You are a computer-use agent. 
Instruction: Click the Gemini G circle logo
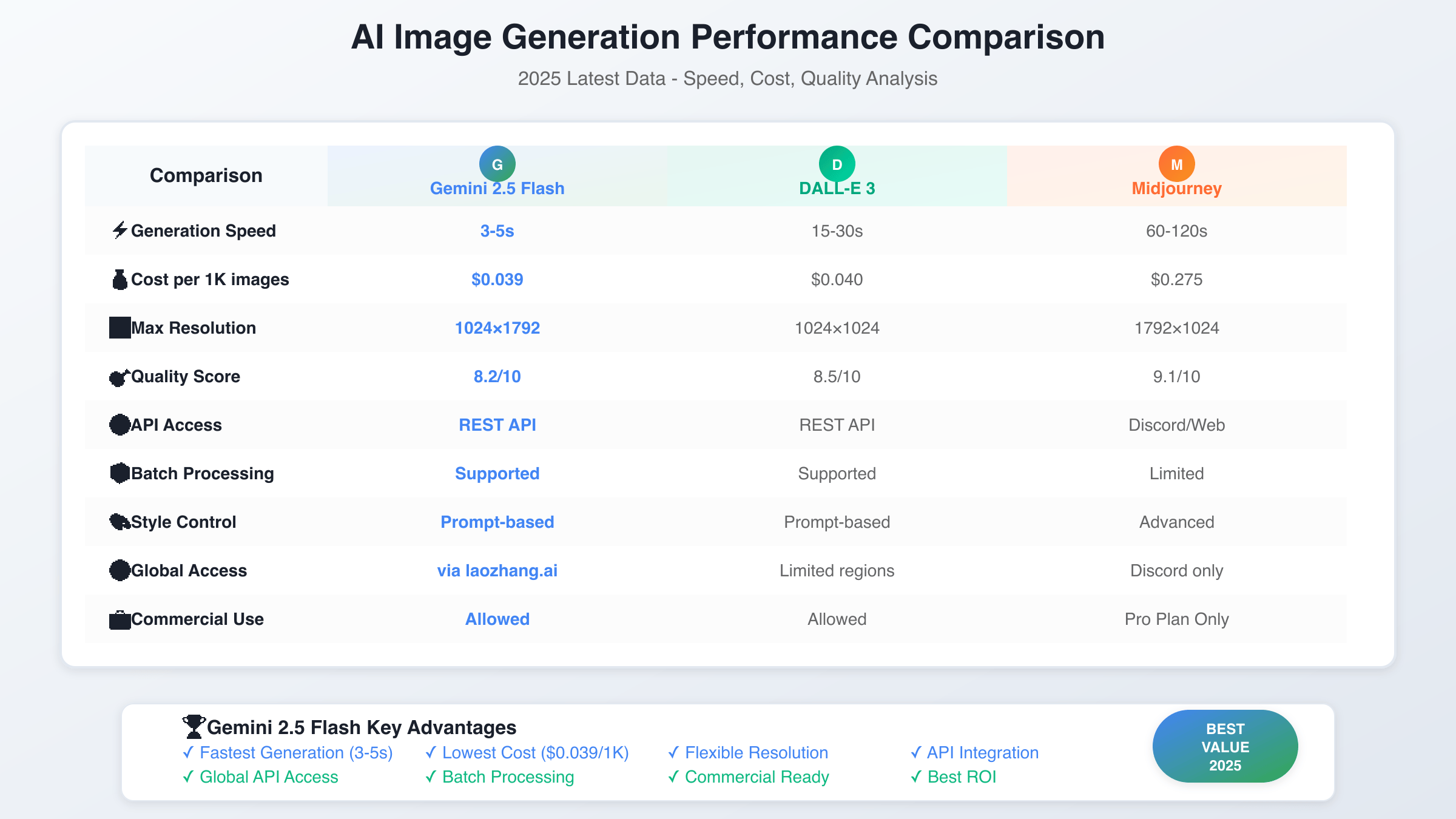pos(497,164)
